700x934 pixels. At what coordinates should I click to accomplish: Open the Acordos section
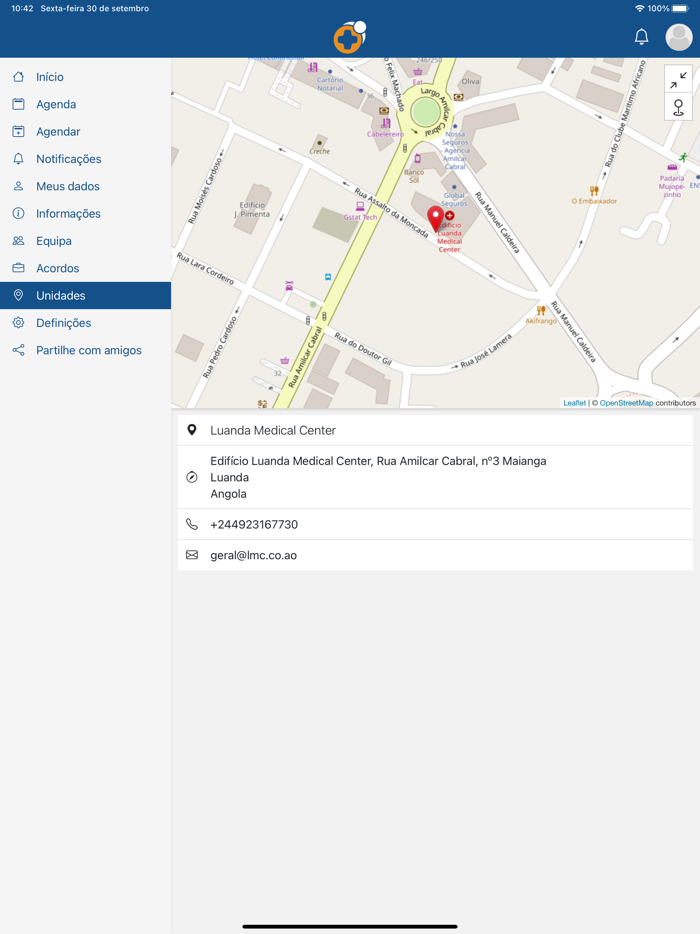(85, 268)
